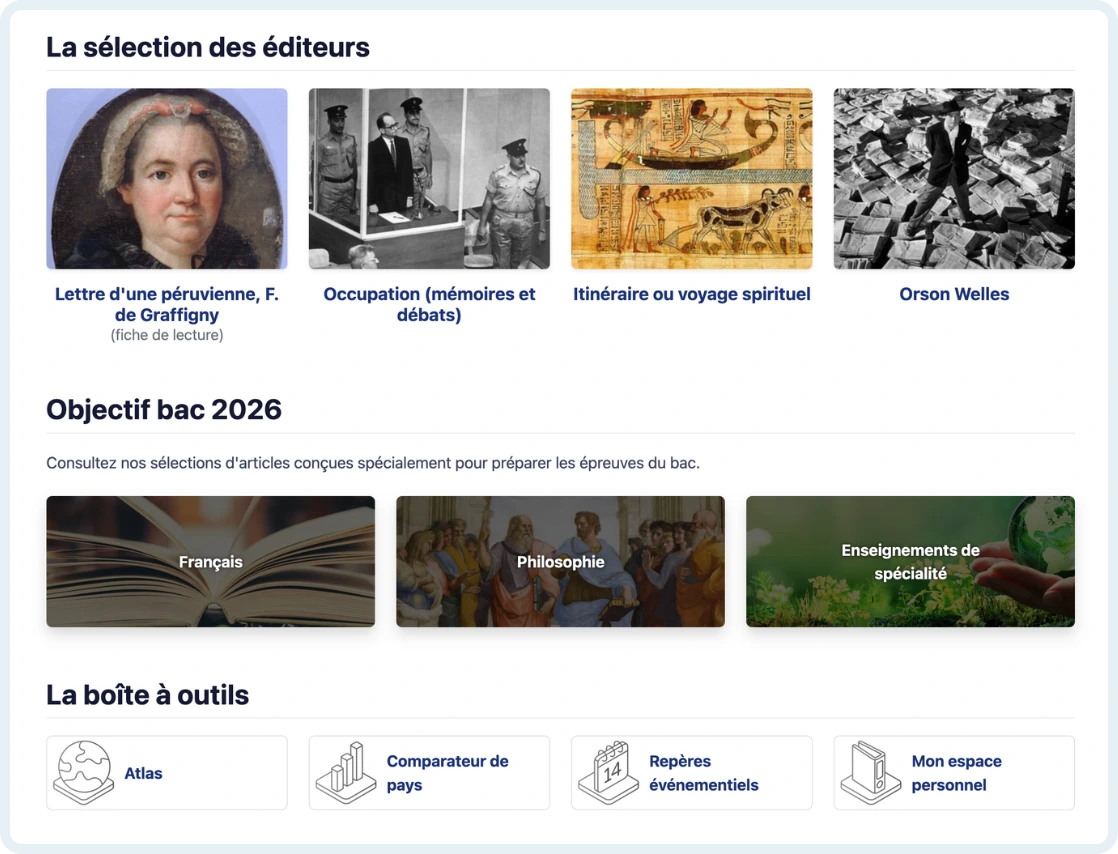Open the Atlas globe icon
The width and height of the screenshot is (1118, 854).
point(82,772)
